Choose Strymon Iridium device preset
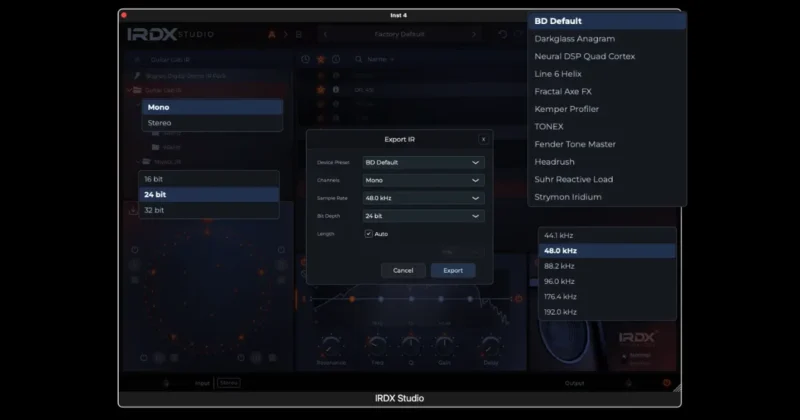The width and height of the screenshot is (800, 420). click(x=607, y=197)
